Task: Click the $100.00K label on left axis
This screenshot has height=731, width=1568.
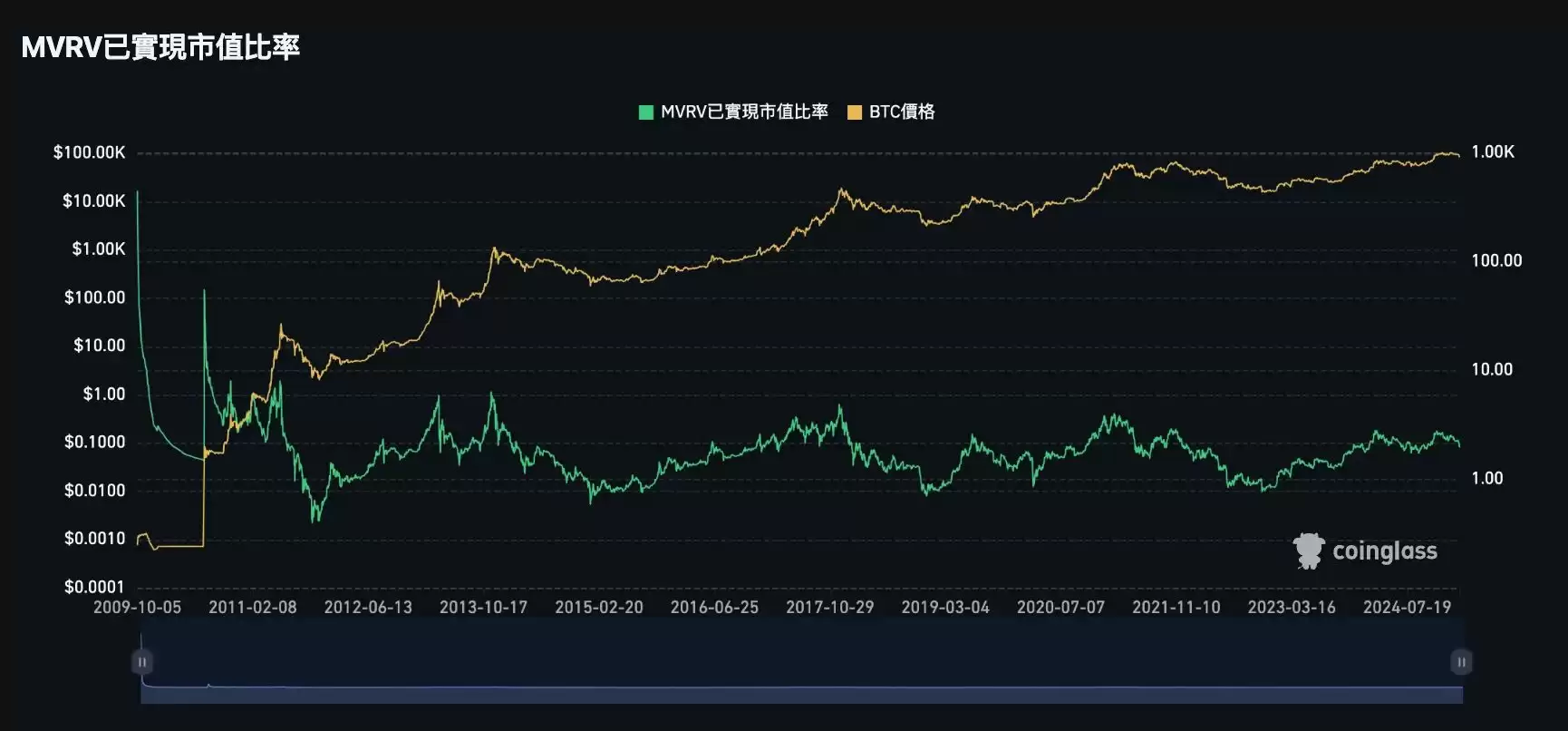Action: (x=89, y=152)
